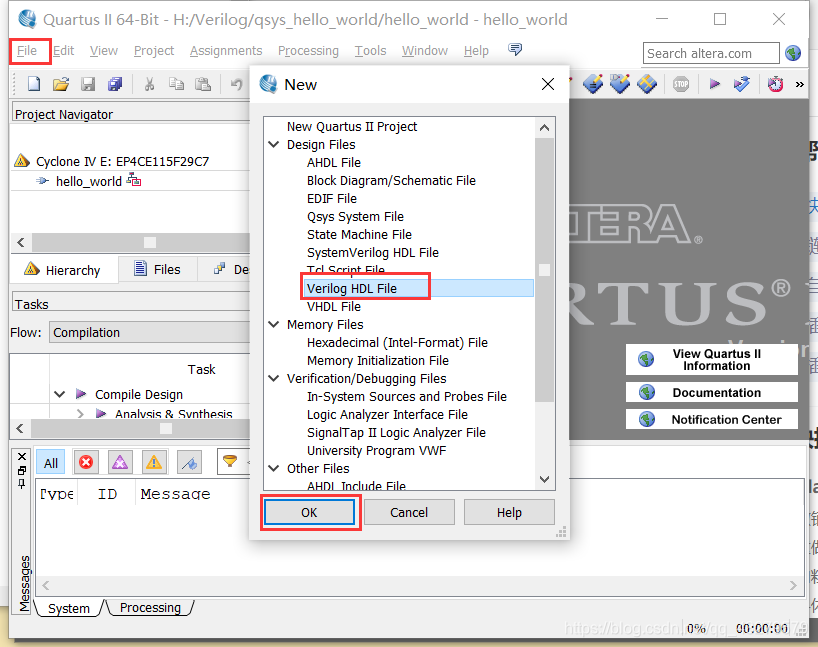
Task: Switch to the System messages tab
Action: click(x=68, y=608)
